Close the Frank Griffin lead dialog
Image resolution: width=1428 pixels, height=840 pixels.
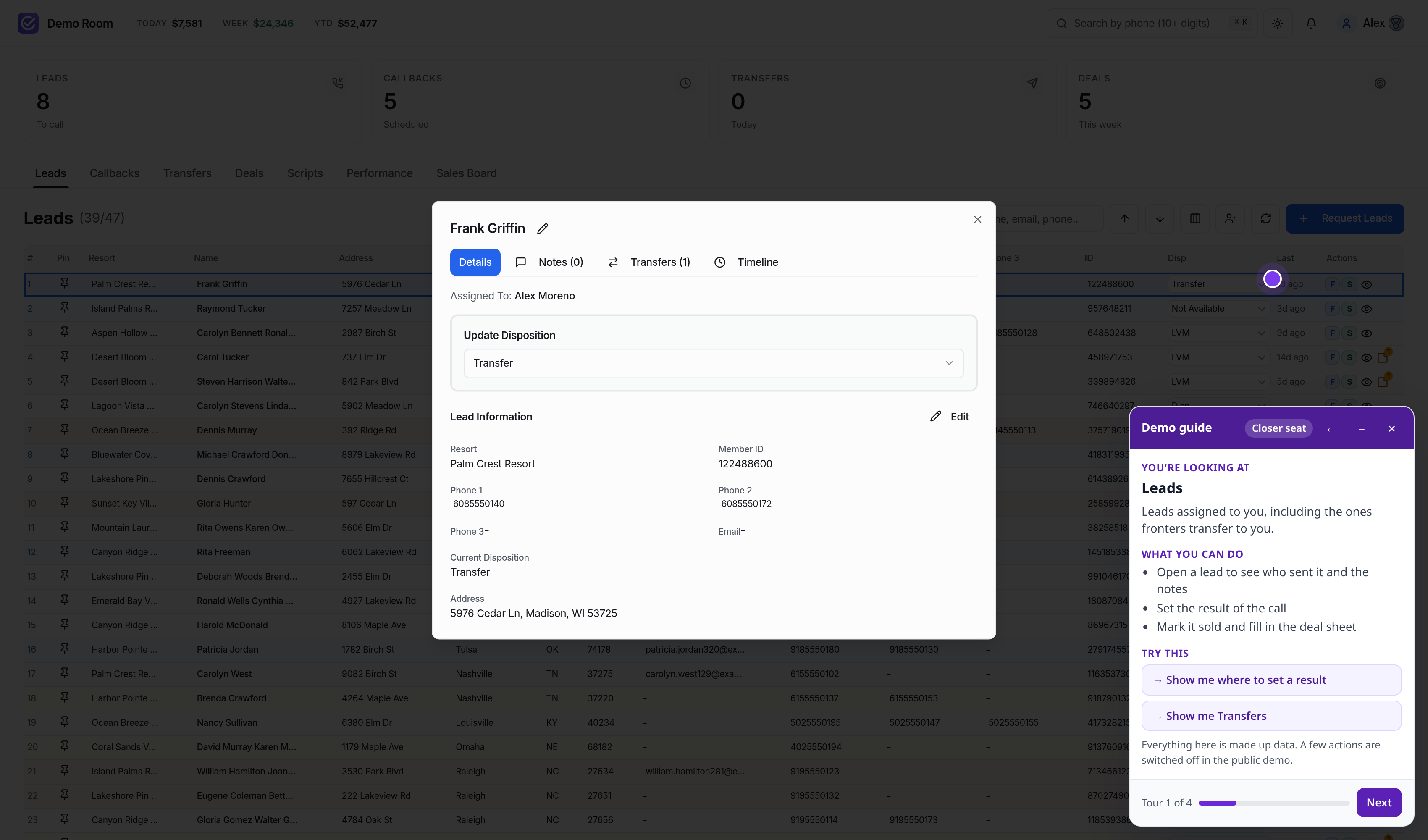click(x=977, y=219)
